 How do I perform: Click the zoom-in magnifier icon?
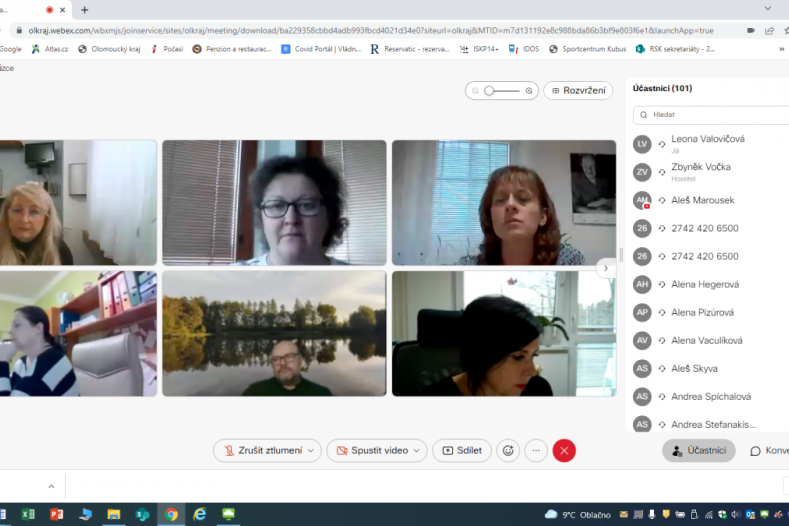click(529, 91)
